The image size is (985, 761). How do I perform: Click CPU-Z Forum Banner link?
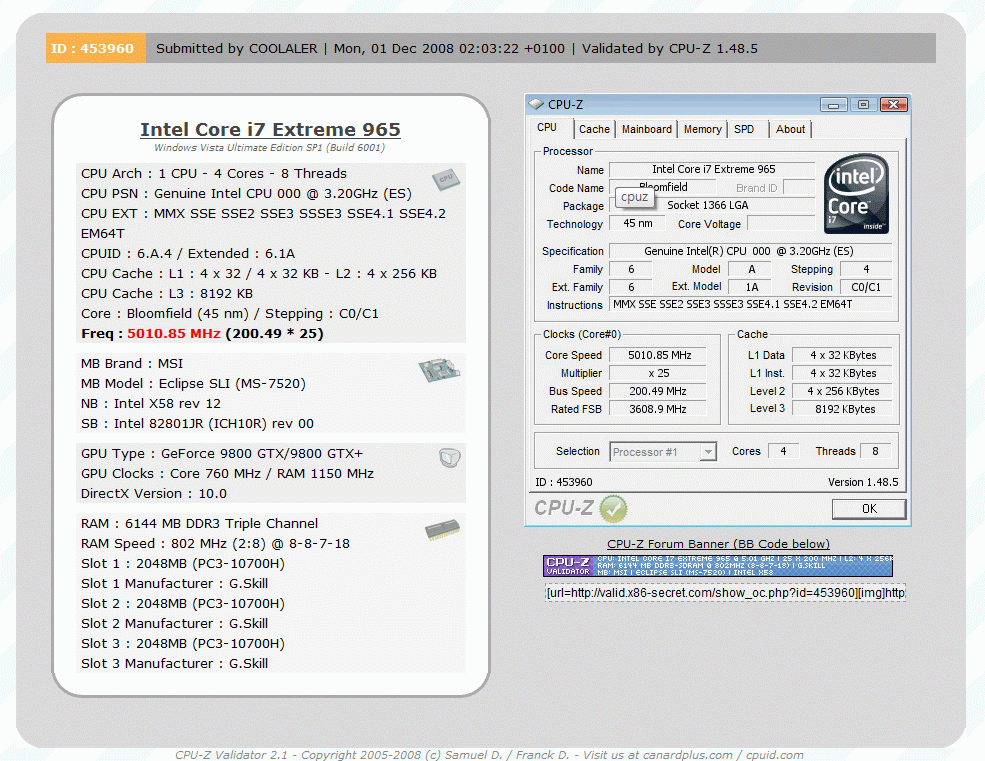pos(718,544)
